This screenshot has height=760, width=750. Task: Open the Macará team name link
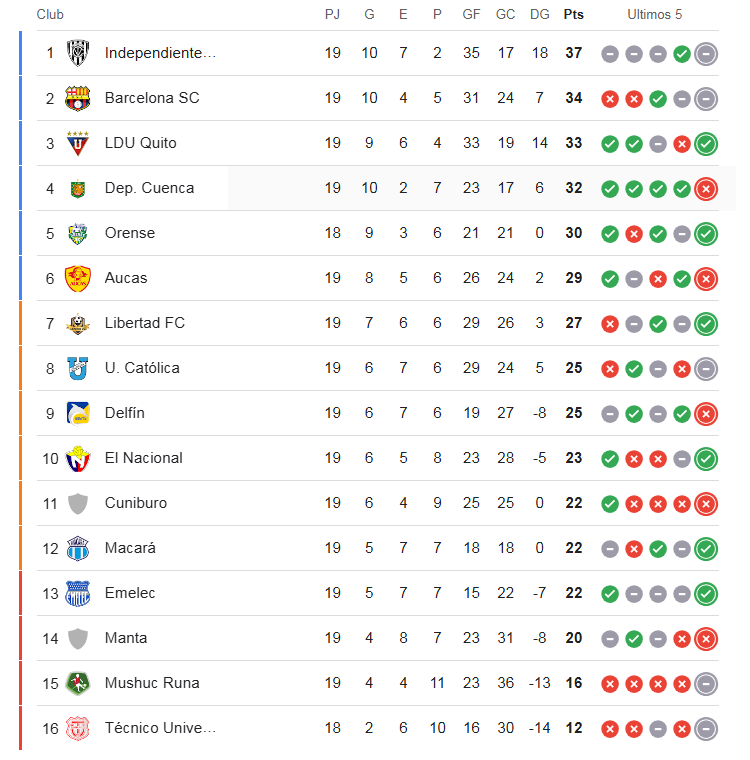point(130,548)
